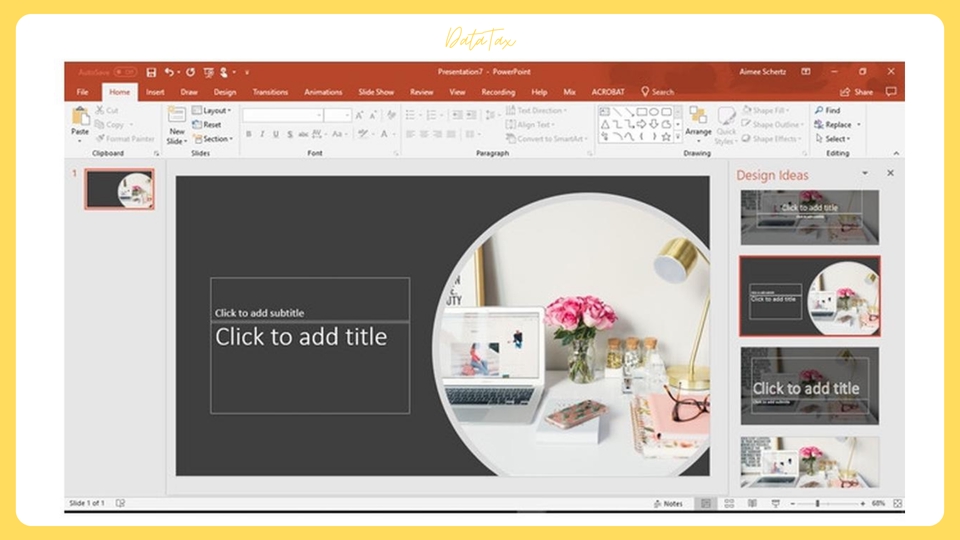
Task: Open the Shape Effects dropdown
Action: point(771,139)
